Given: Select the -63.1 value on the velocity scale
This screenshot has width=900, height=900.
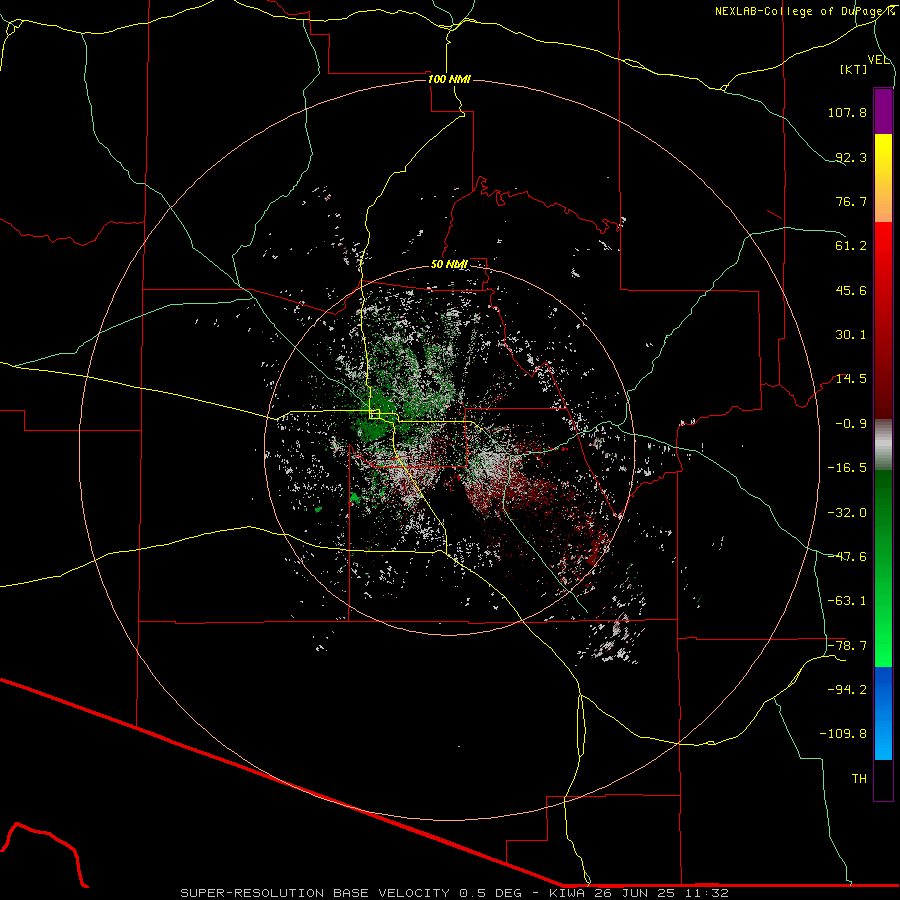Looking at the screenshot, I should (847, 601).
